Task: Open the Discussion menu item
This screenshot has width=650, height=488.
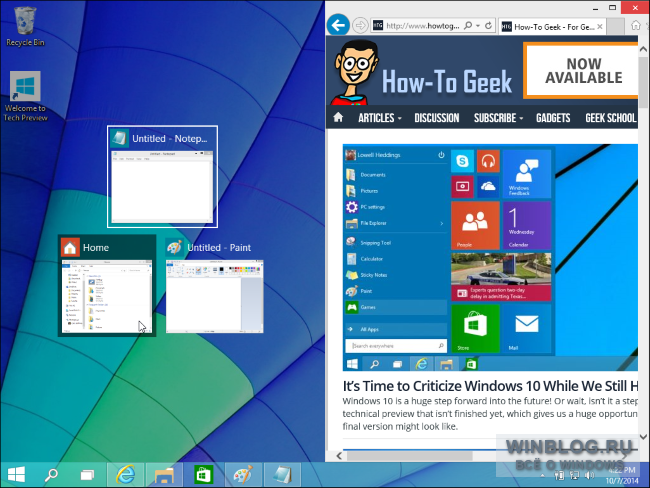Action: click(x=437, y=118)
